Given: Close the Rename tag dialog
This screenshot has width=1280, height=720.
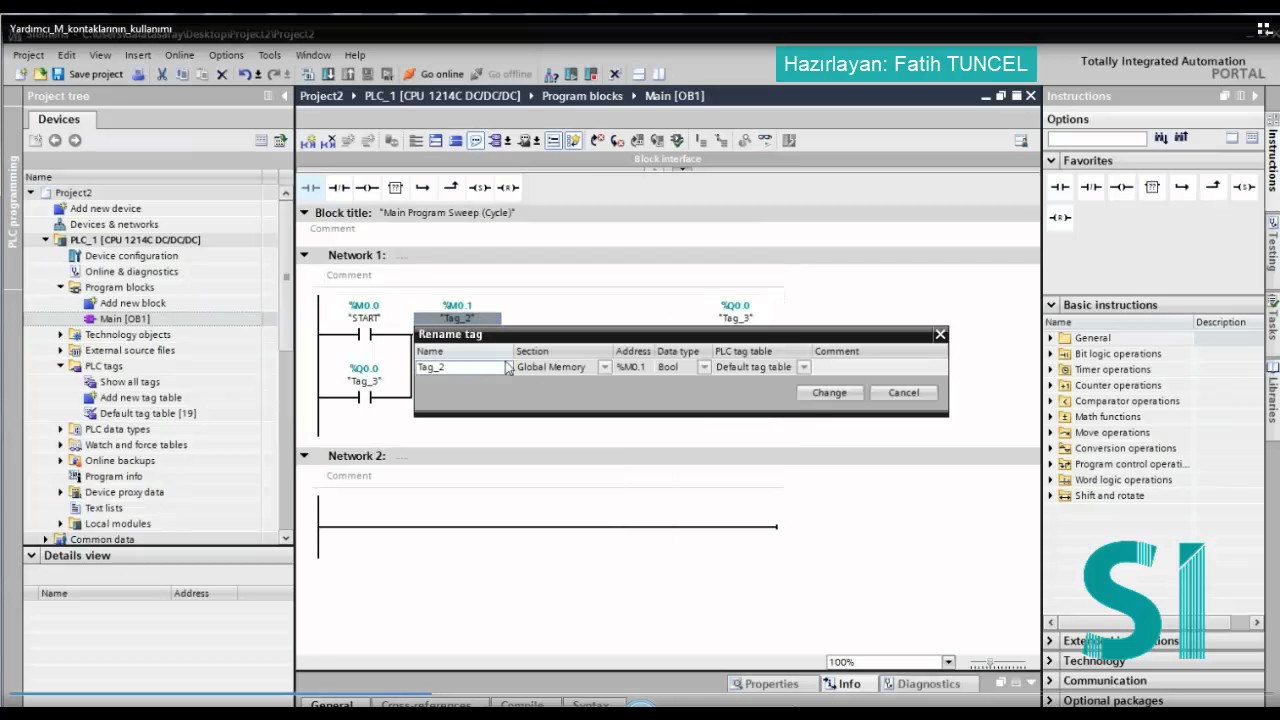Looking at the screenshot, I should 940,334.
